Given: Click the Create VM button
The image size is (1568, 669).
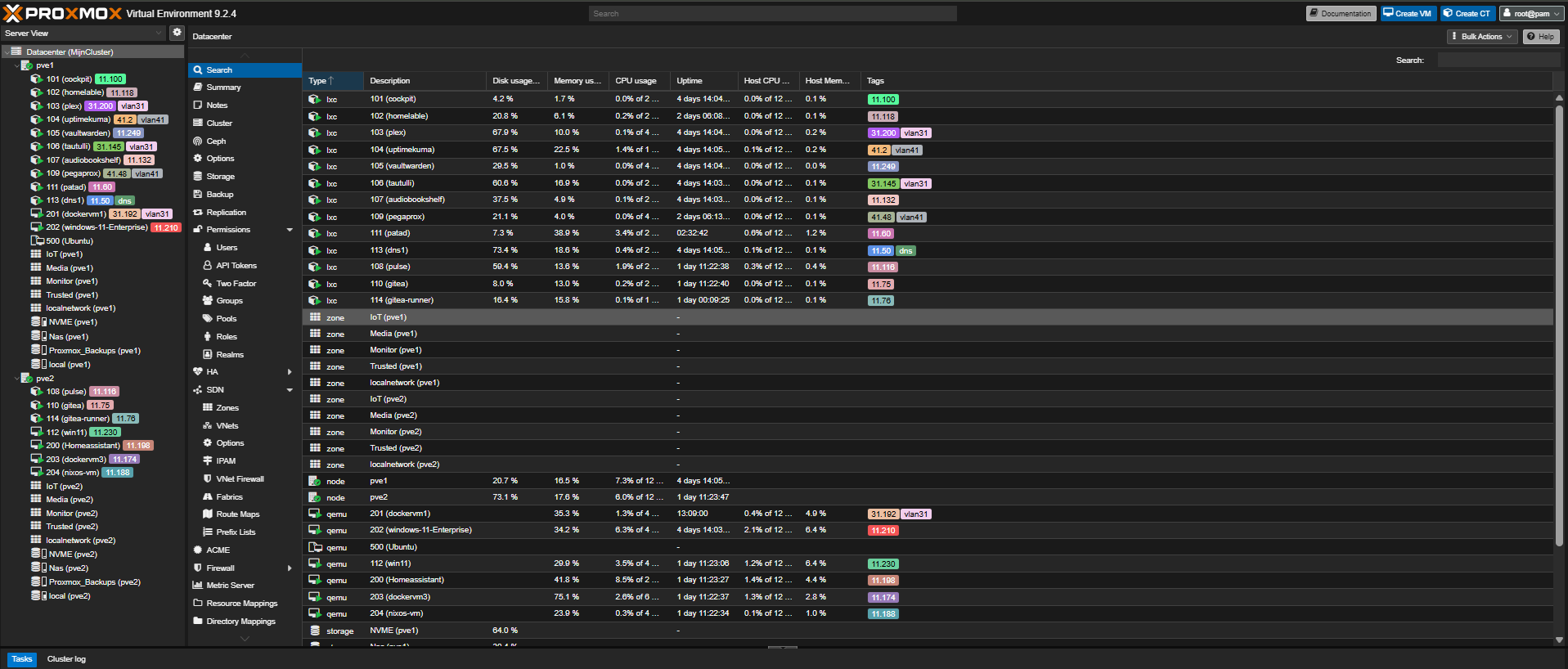Looking at the screenshot, I should click(x=1408, y=14).
